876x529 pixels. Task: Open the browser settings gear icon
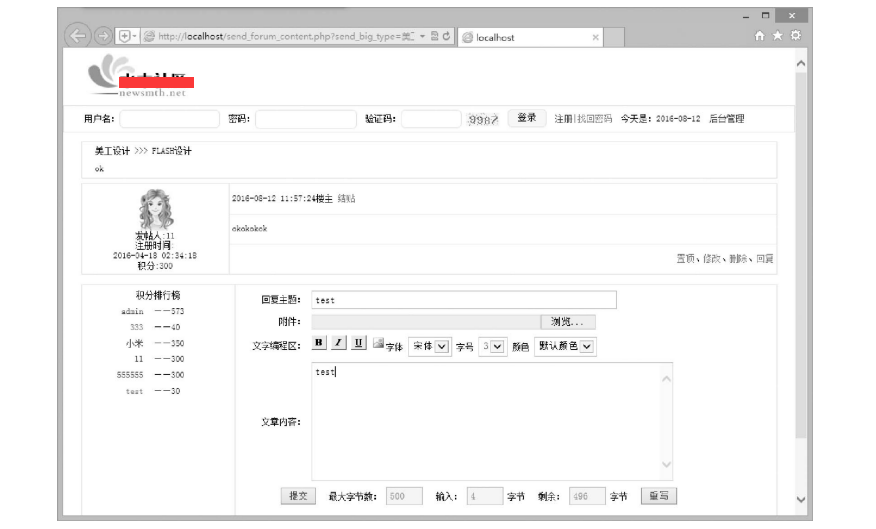[795, 36]
